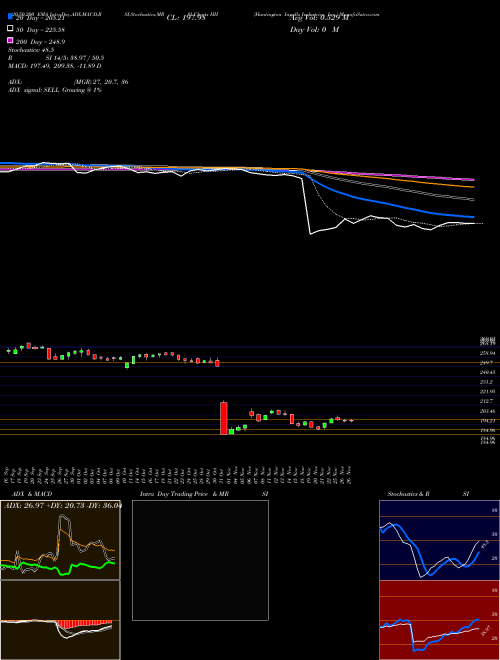Image resolution: width=500 pixels, height=660 pixels.
Task: Open the ADX line chart thumbnail
Action: click(60, 540)
